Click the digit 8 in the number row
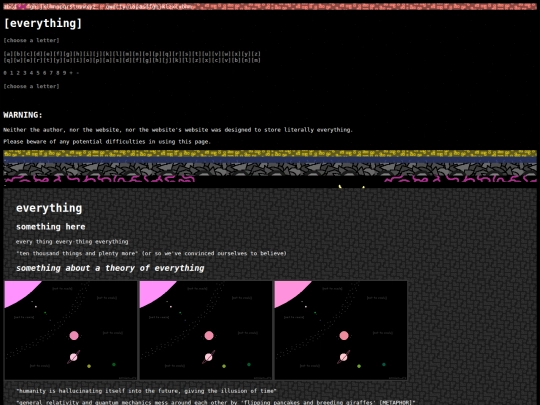This screenshot has height=405, width=540. (x=58, y=73)
